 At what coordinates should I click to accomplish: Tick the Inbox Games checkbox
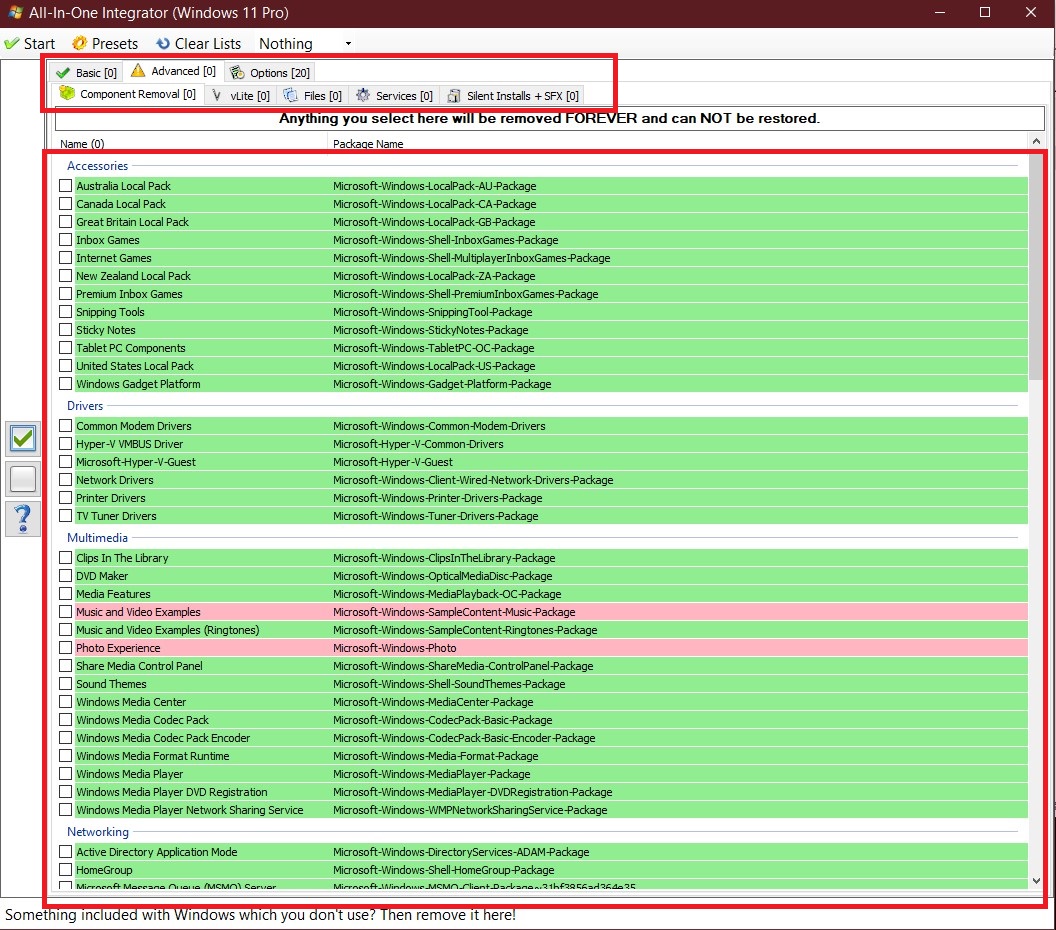[x=65, y=239]
